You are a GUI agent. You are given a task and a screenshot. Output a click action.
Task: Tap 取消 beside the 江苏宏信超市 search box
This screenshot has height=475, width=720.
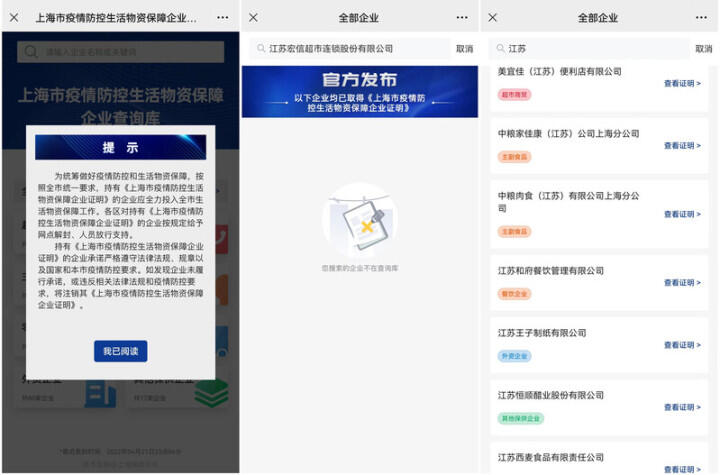pyautogui.click(x=464, y=48)
